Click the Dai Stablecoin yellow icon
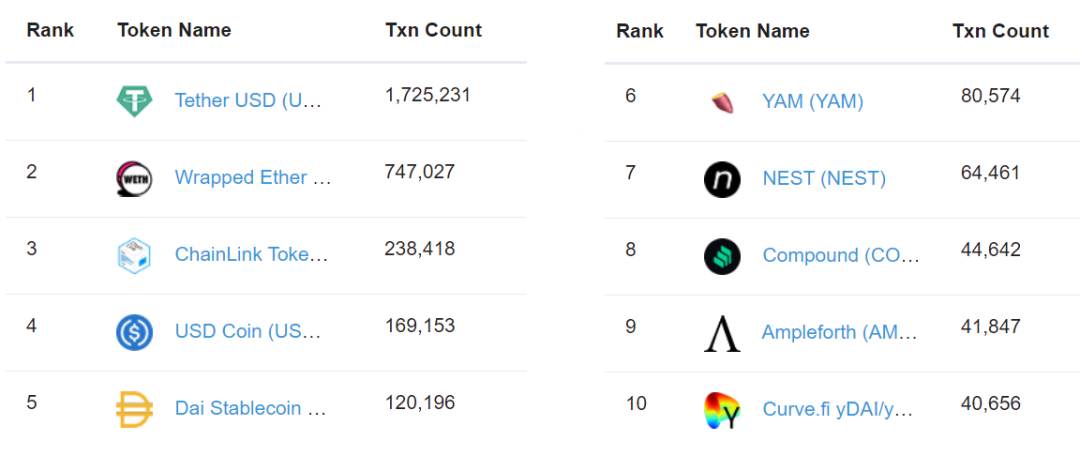Image resolution: width=1080 pixels, height=456 pixels. click(x=134, y=408)
